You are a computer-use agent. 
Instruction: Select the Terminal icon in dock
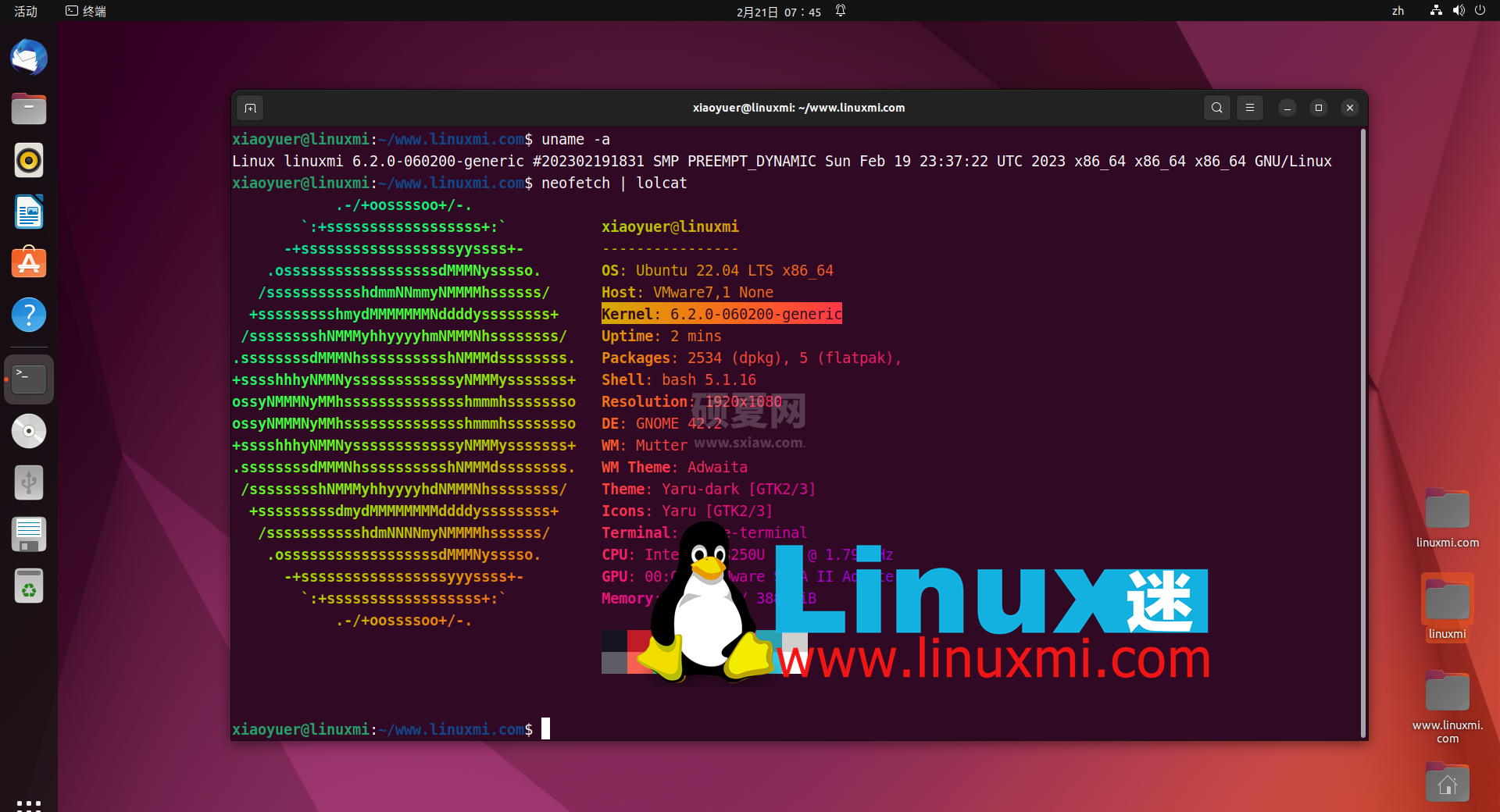point(29,379)
